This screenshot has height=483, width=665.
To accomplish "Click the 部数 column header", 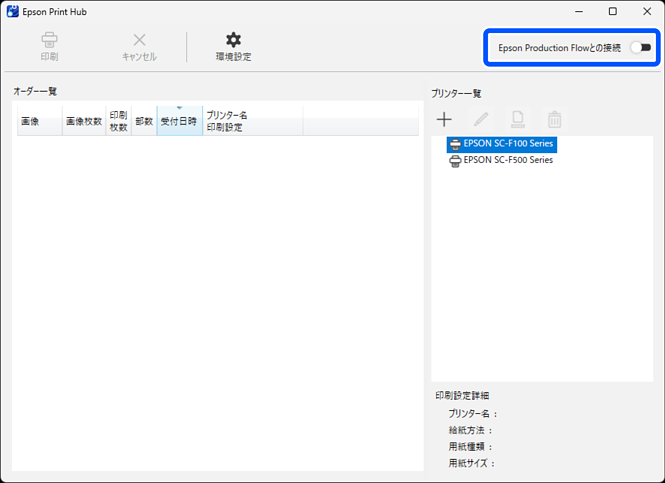I will pyautogui.click(x=144, y=121).
